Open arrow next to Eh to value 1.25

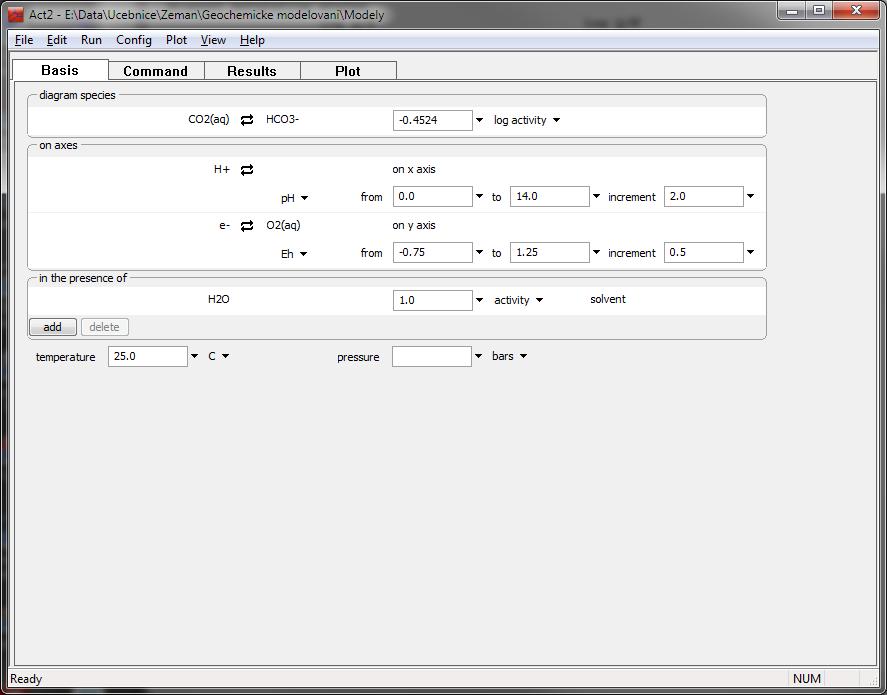tap(596, 252)
